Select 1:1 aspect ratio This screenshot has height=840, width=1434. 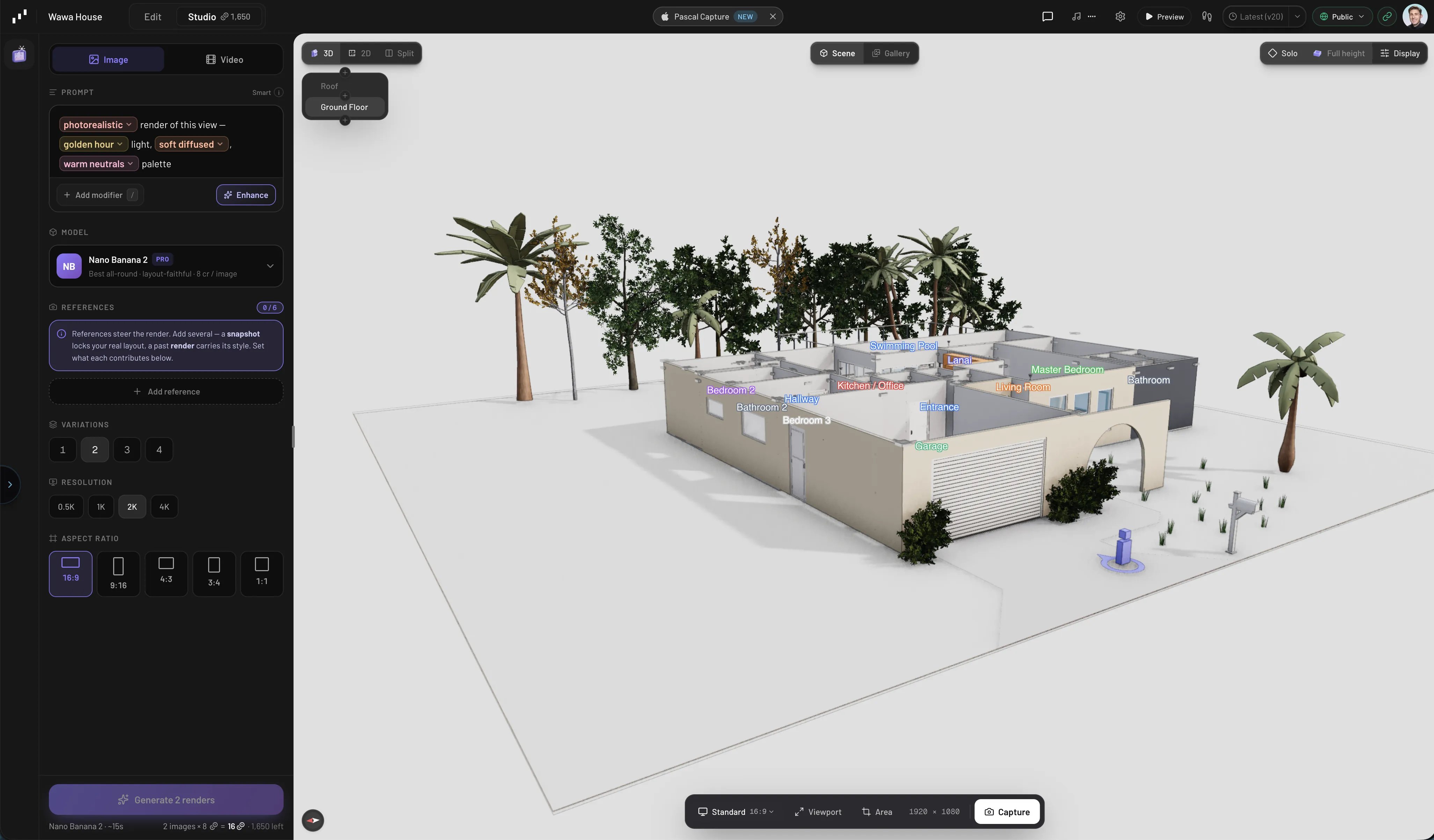(x=262, y=574)
